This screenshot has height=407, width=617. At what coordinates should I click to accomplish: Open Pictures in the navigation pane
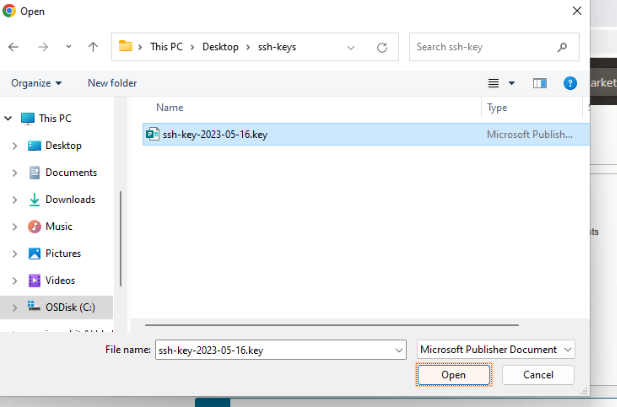63,253
